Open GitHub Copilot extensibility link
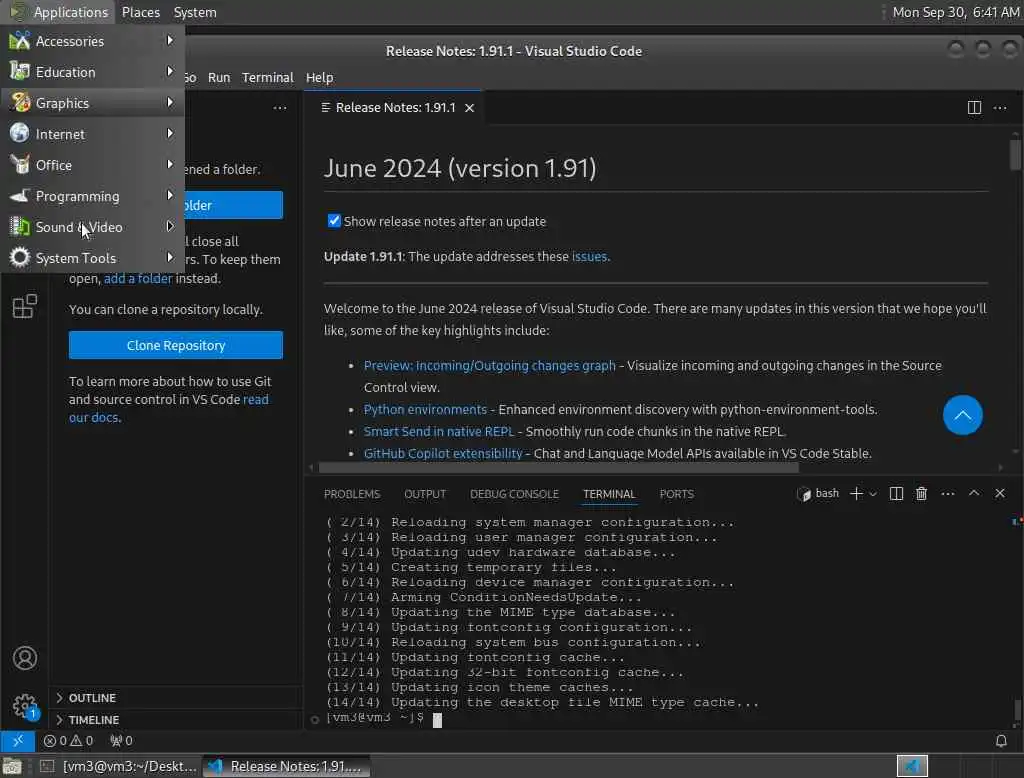 coord(443,453)
